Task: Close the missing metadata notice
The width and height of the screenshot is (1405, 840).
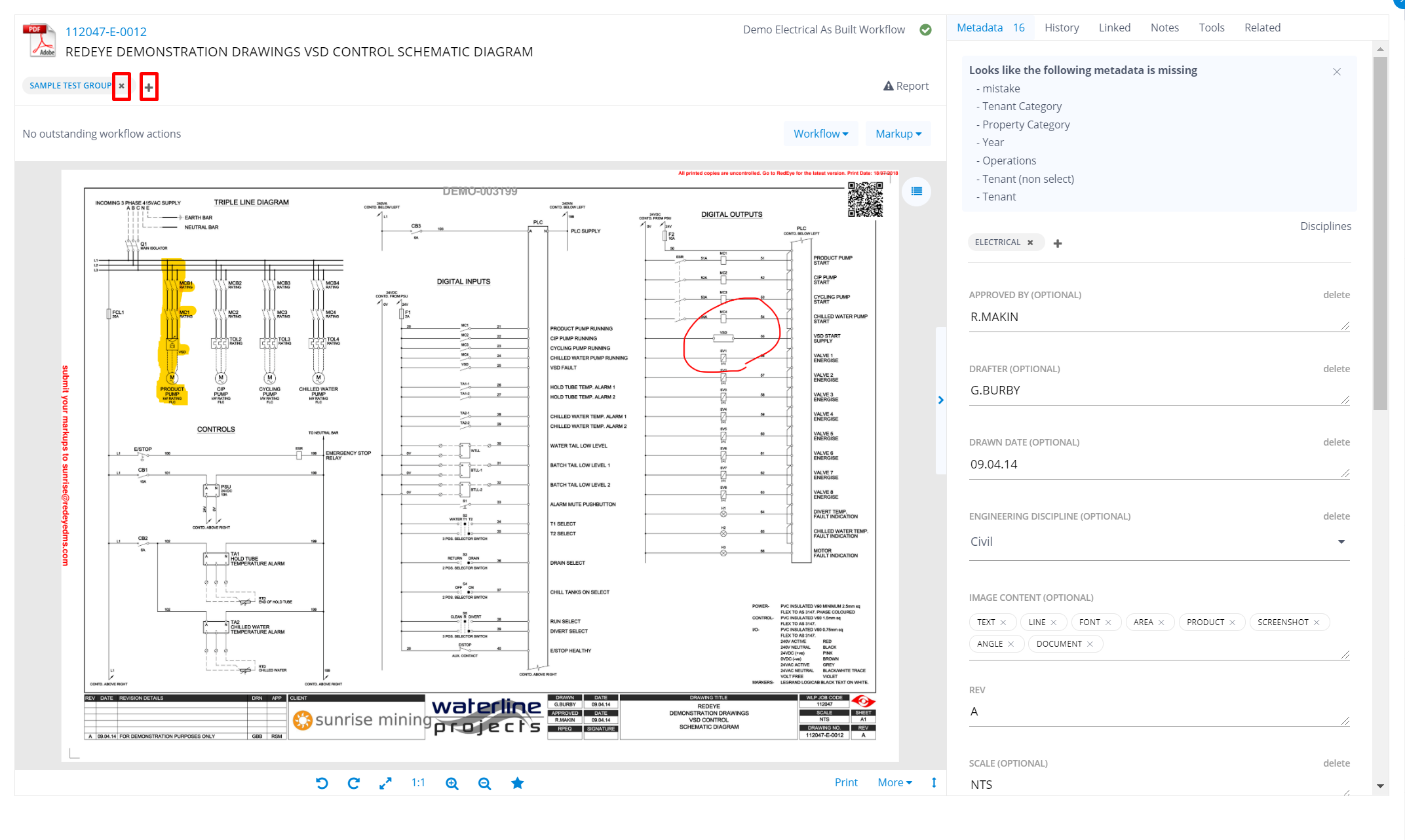Action: click(1337, 71)
